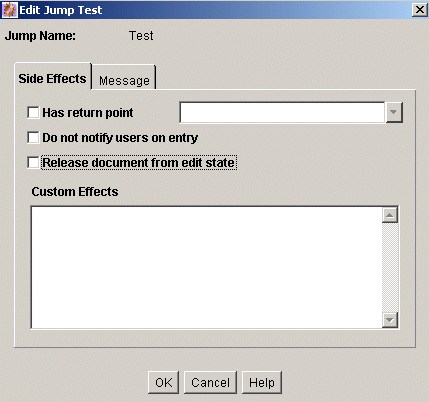The height and width of the screenshot is (402, 429).
Task: Click the Custom Effects scroll up arrow
Action: (x=390, y=215)
